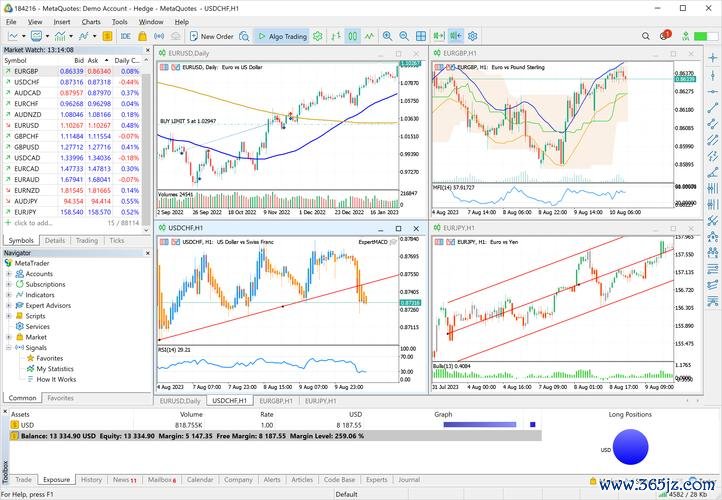Screen dimensions: 722x500
Task: Zoom out of the chart
Action: (x=404, y=36)
